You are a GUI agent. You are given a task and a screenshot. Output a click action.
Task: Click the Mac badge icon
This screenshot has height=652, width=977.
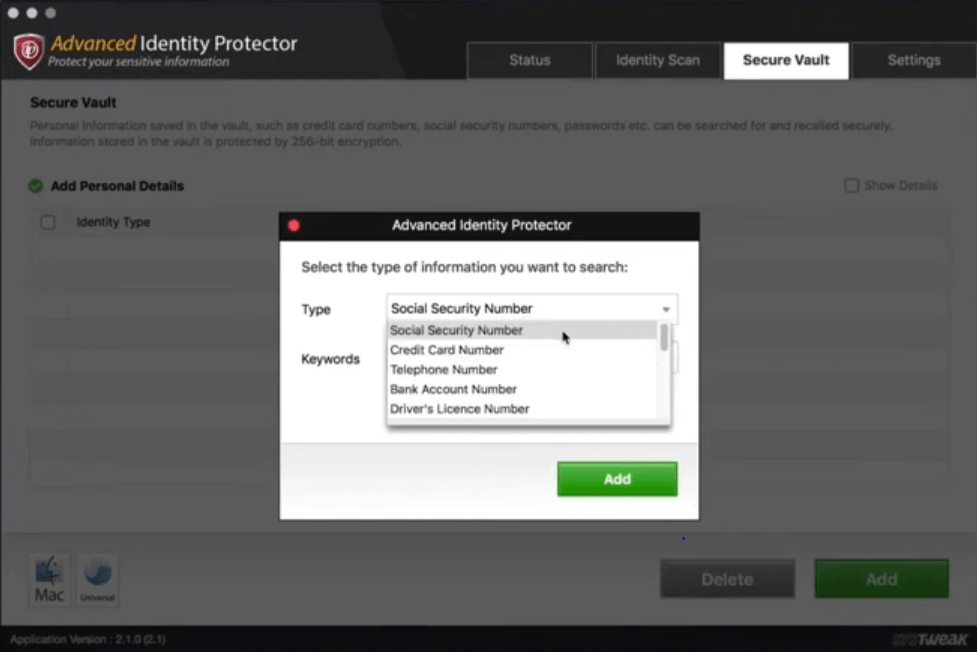pos(49,580)
